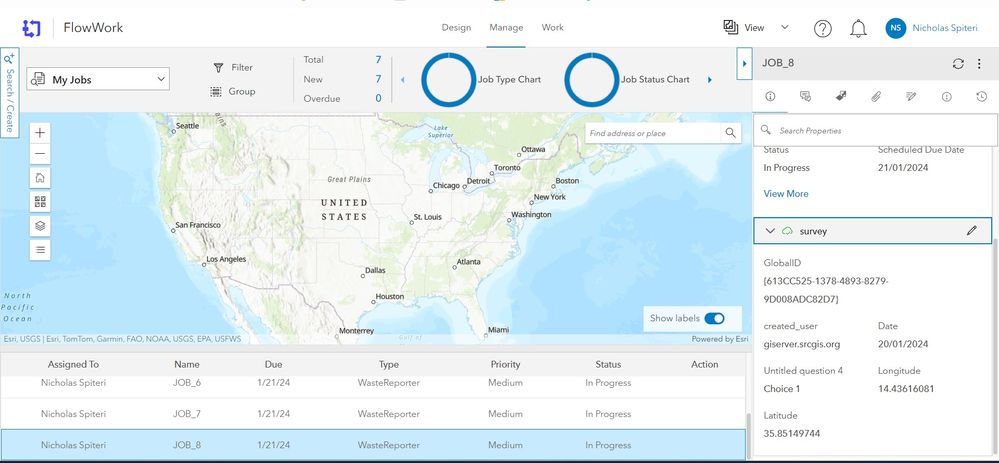Click the Scheduled Due Date 21/01/2024

[x=903, y=167]
